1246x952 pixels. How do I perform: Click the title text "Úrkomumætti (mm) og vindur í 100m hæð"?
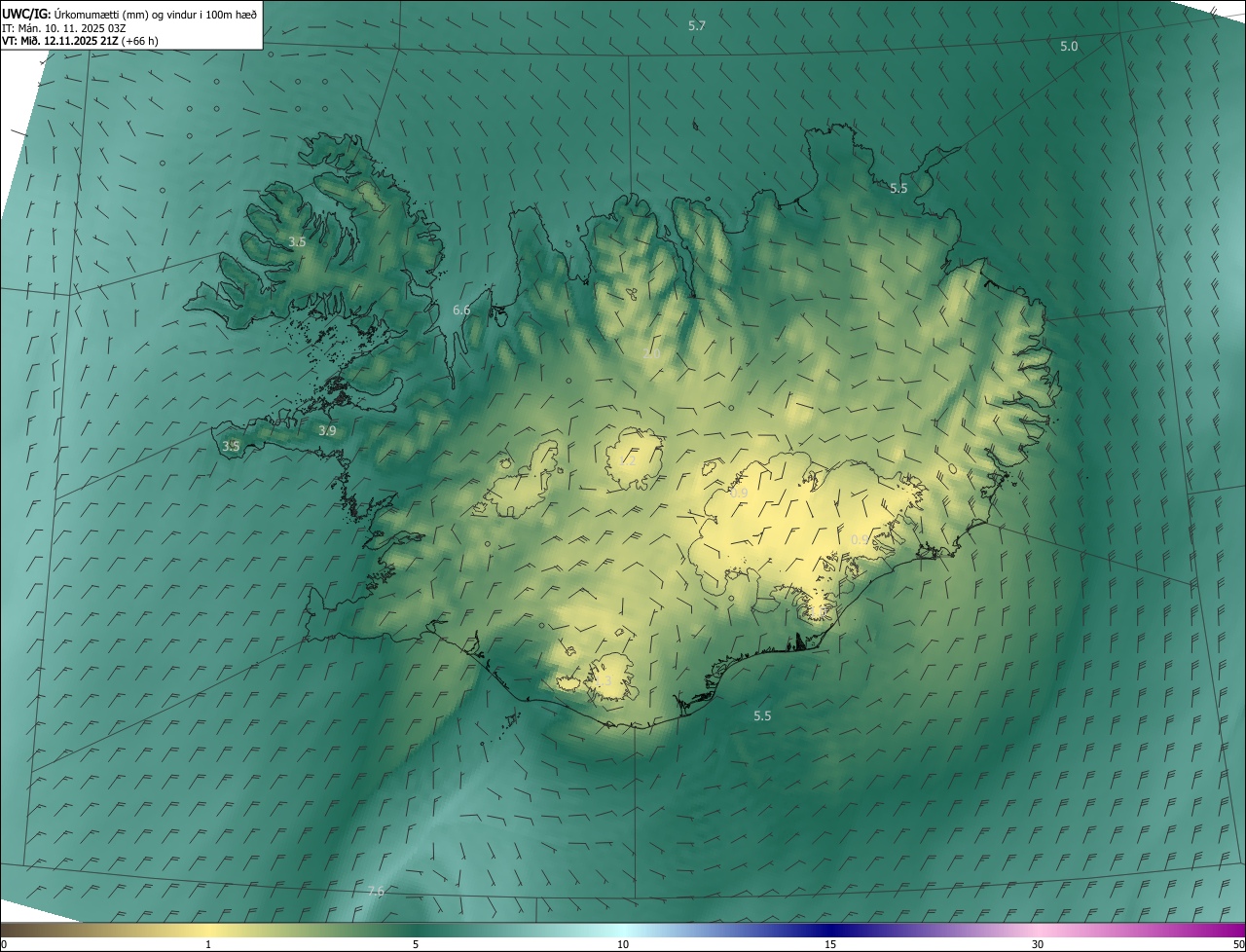click(x=156, y=14)
